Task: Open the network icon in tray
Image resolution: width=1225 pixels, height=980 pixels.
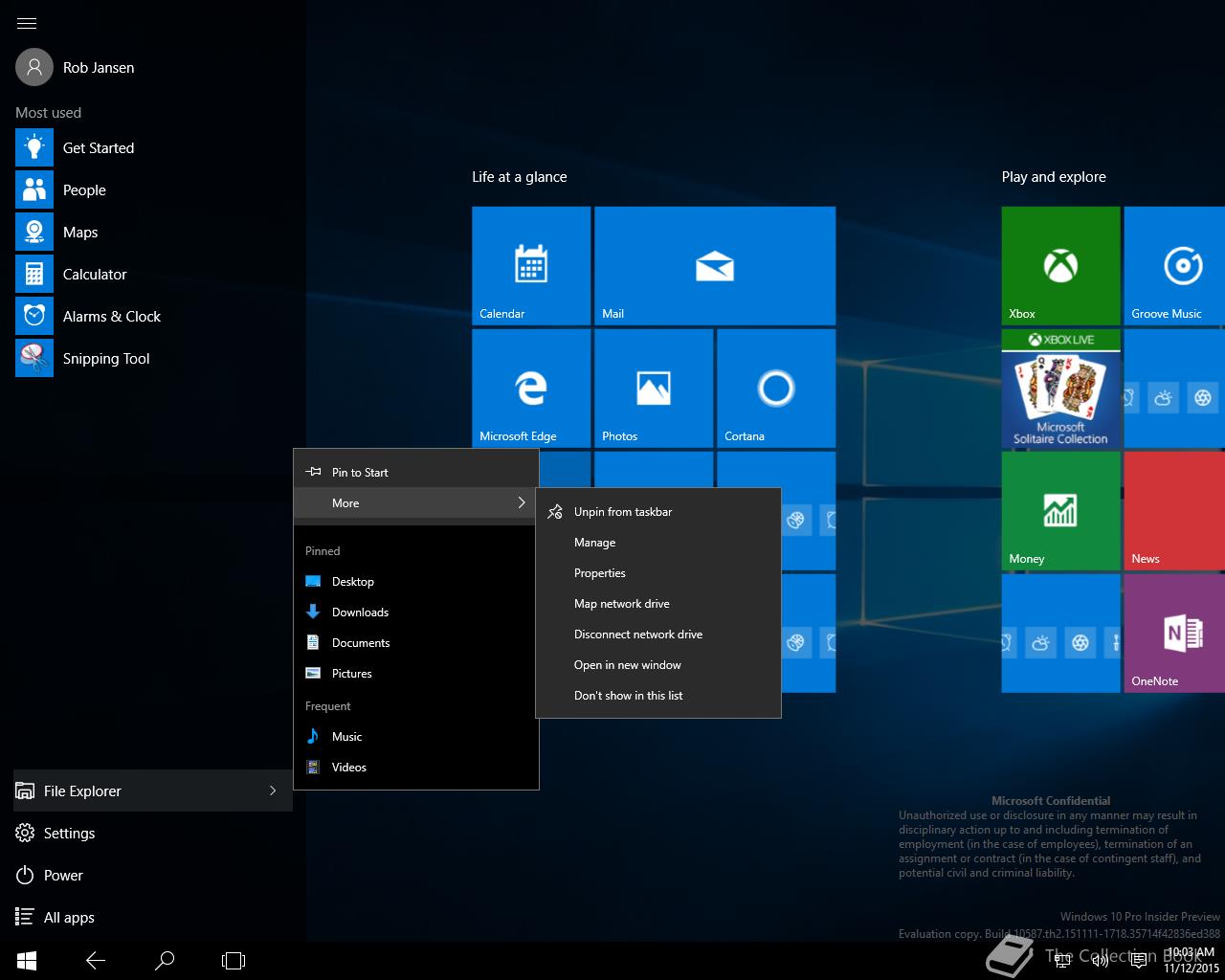Action: 1062,960
